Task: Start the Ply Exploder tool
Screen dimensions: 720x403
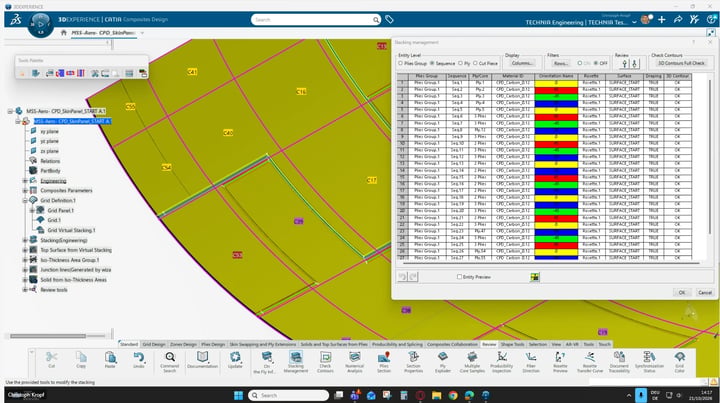Action: coord(443,357)
